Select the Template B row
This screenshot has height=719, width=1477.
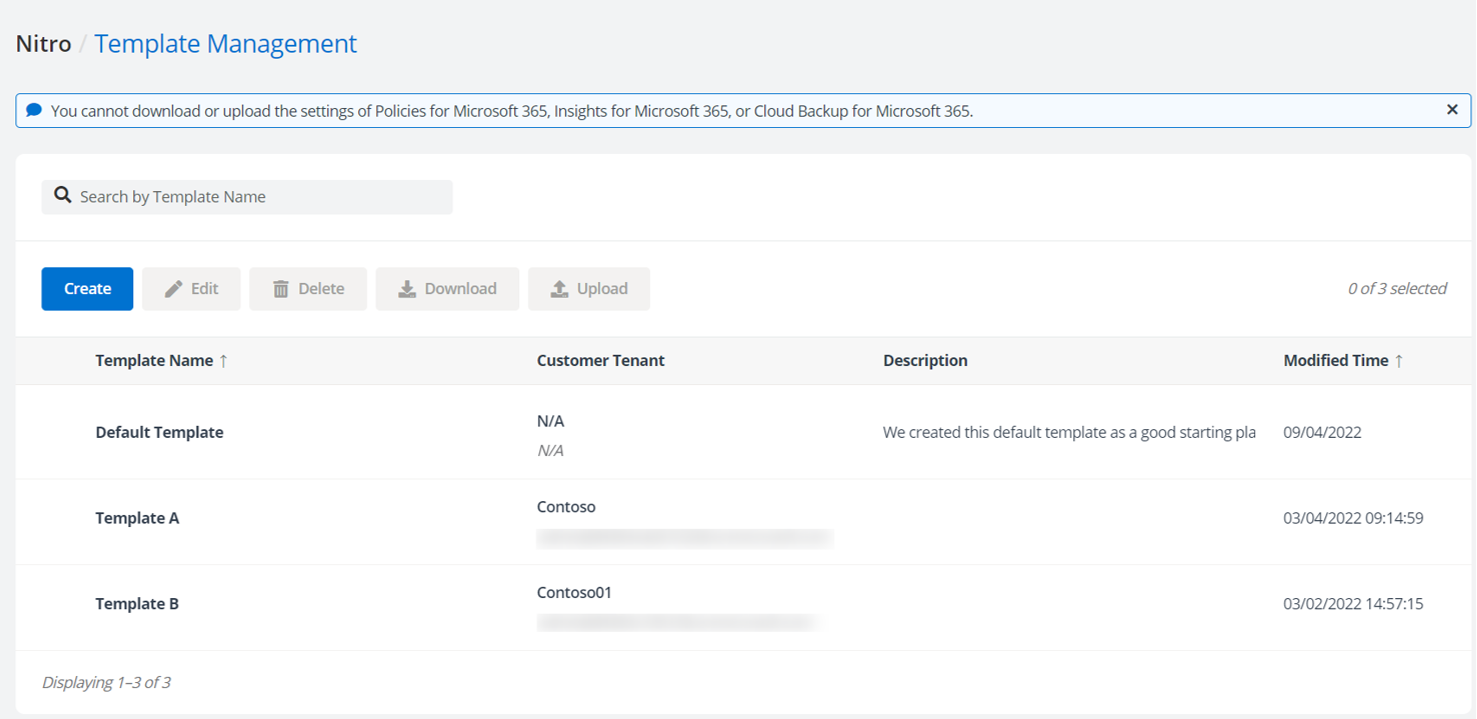137,603
